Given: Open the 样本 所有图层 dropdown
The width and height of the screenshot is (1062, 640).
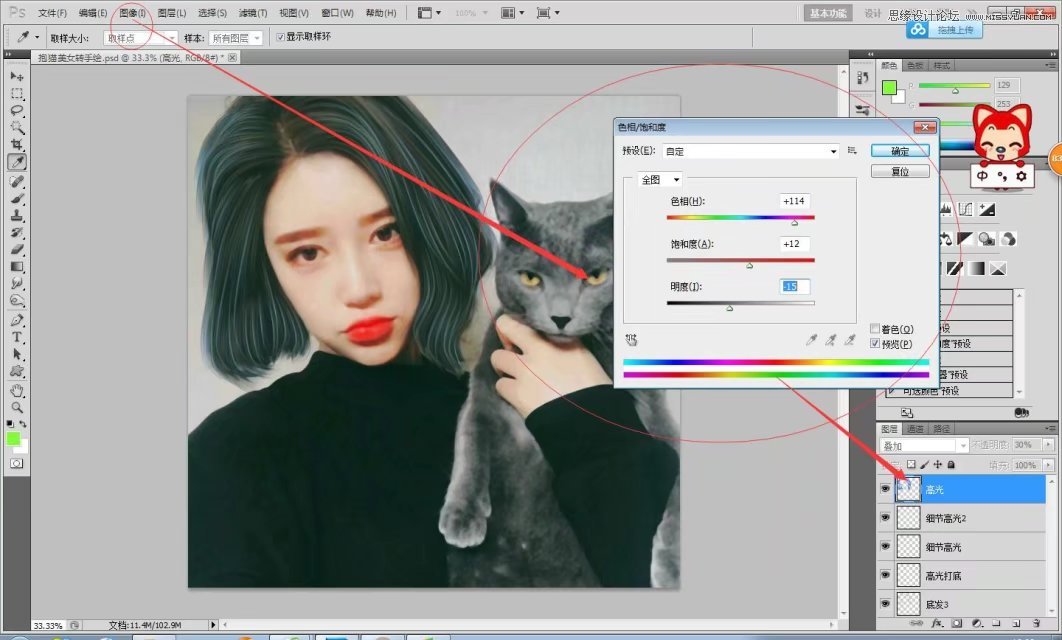Looking at the screenshot, I should click(235, 39).
